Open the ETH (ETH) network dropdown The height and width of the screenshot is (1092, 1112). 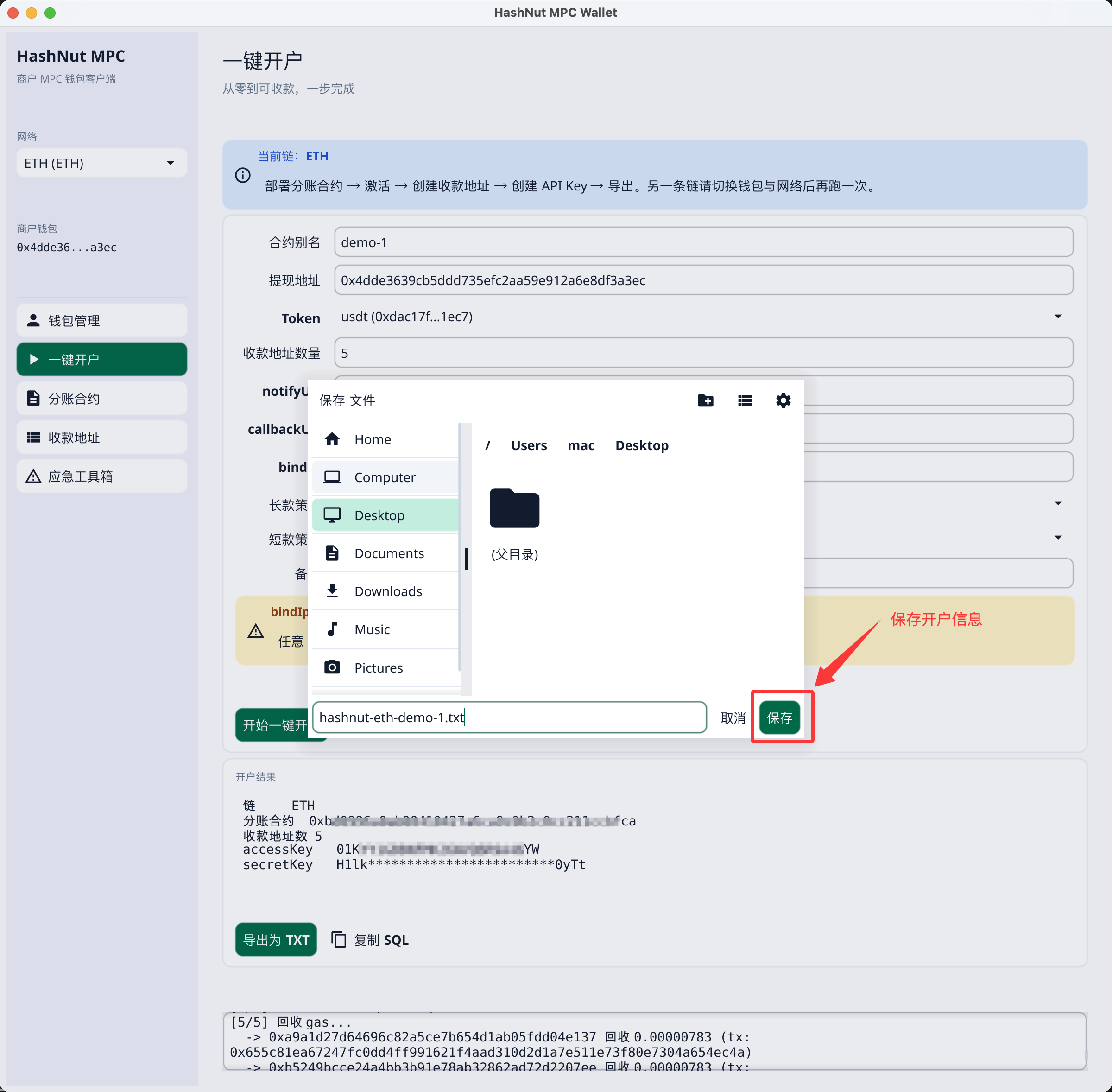pos(102,163)
